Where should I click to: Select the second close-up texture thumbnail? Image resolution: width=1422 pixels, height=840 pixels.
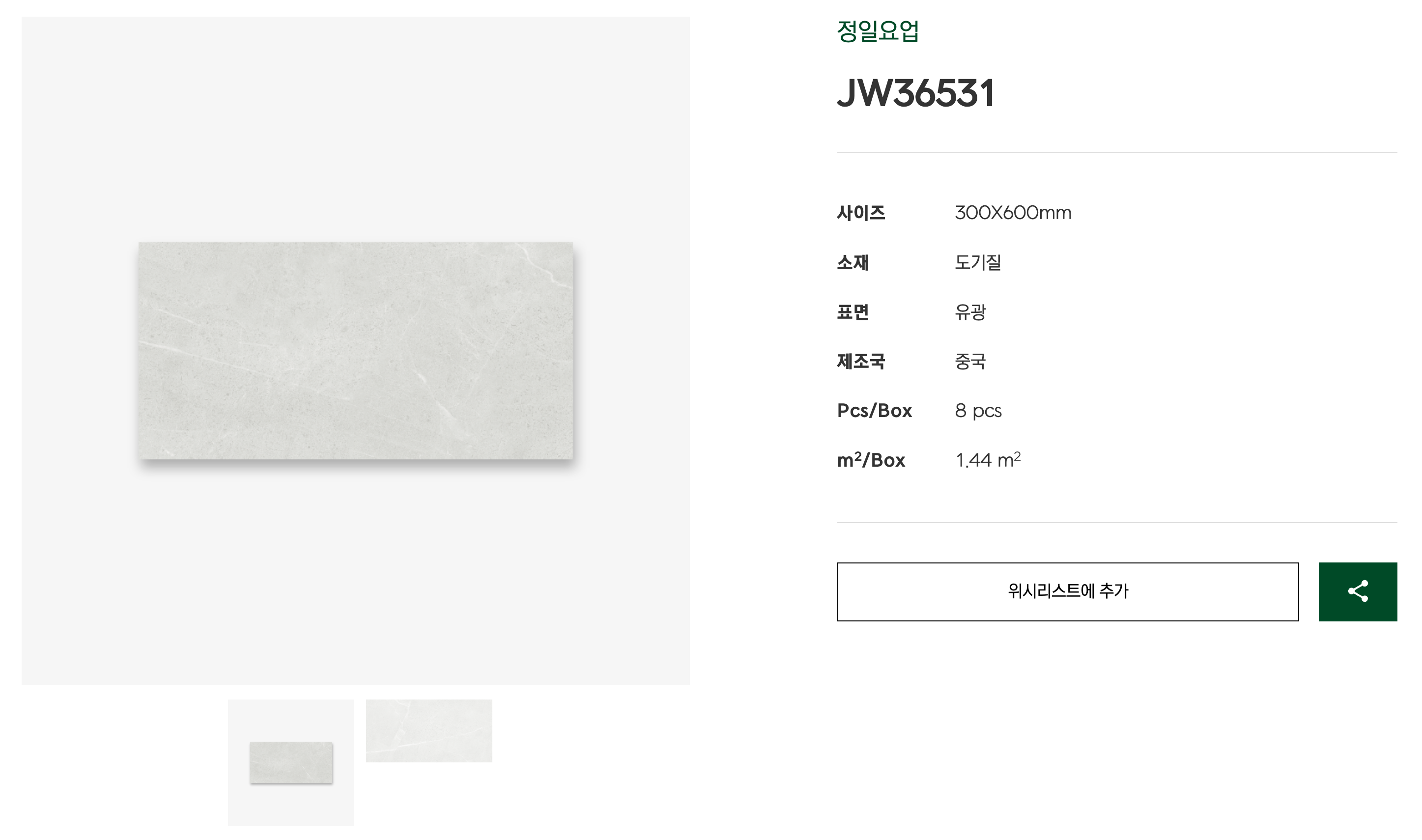click(428, 731)
